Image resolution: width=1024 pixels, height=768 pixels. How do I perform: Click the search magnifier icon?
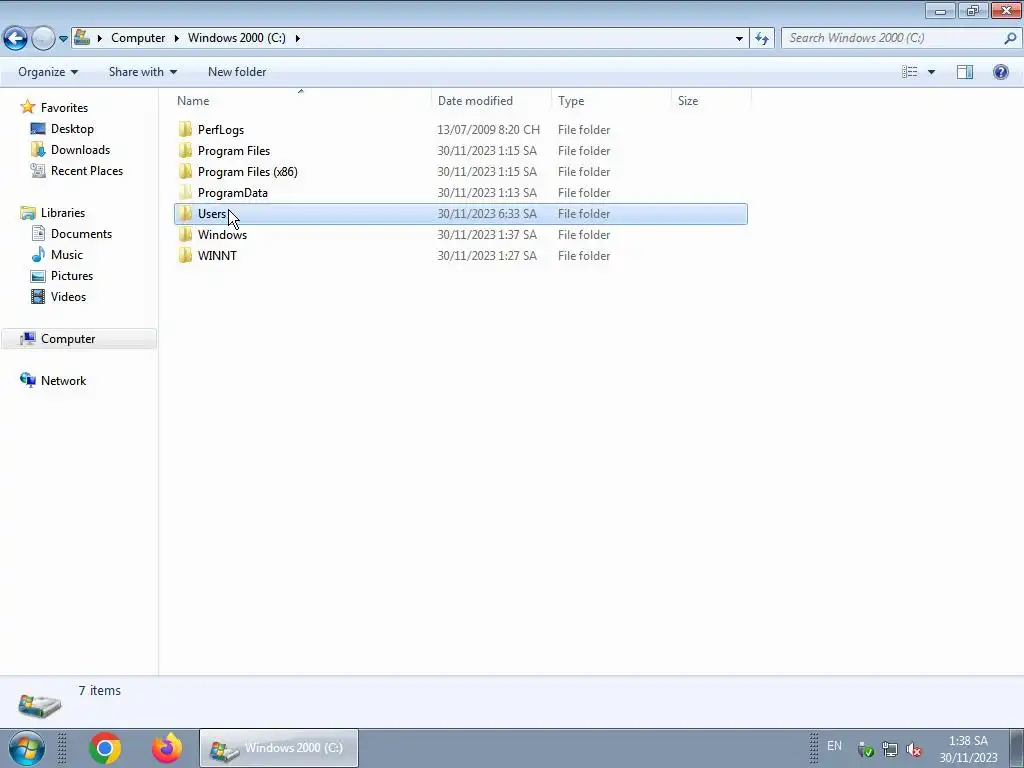1010,38
